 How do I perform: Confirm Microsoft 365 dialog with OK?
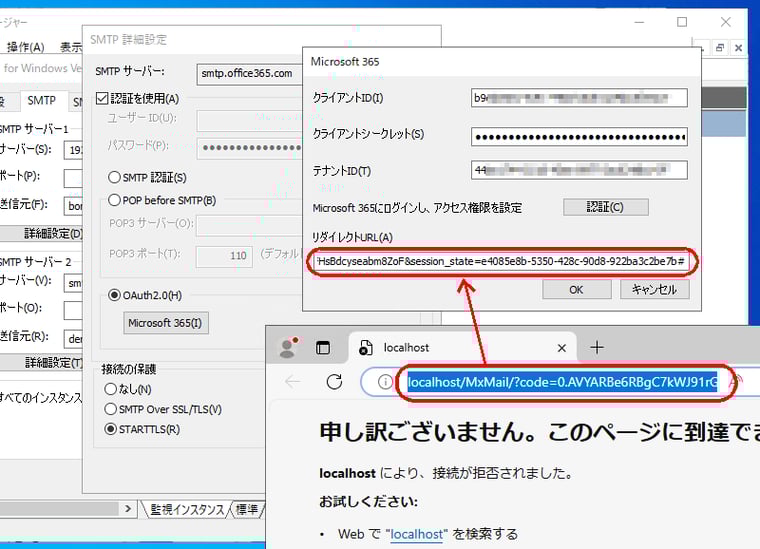(x=576, y=289)
